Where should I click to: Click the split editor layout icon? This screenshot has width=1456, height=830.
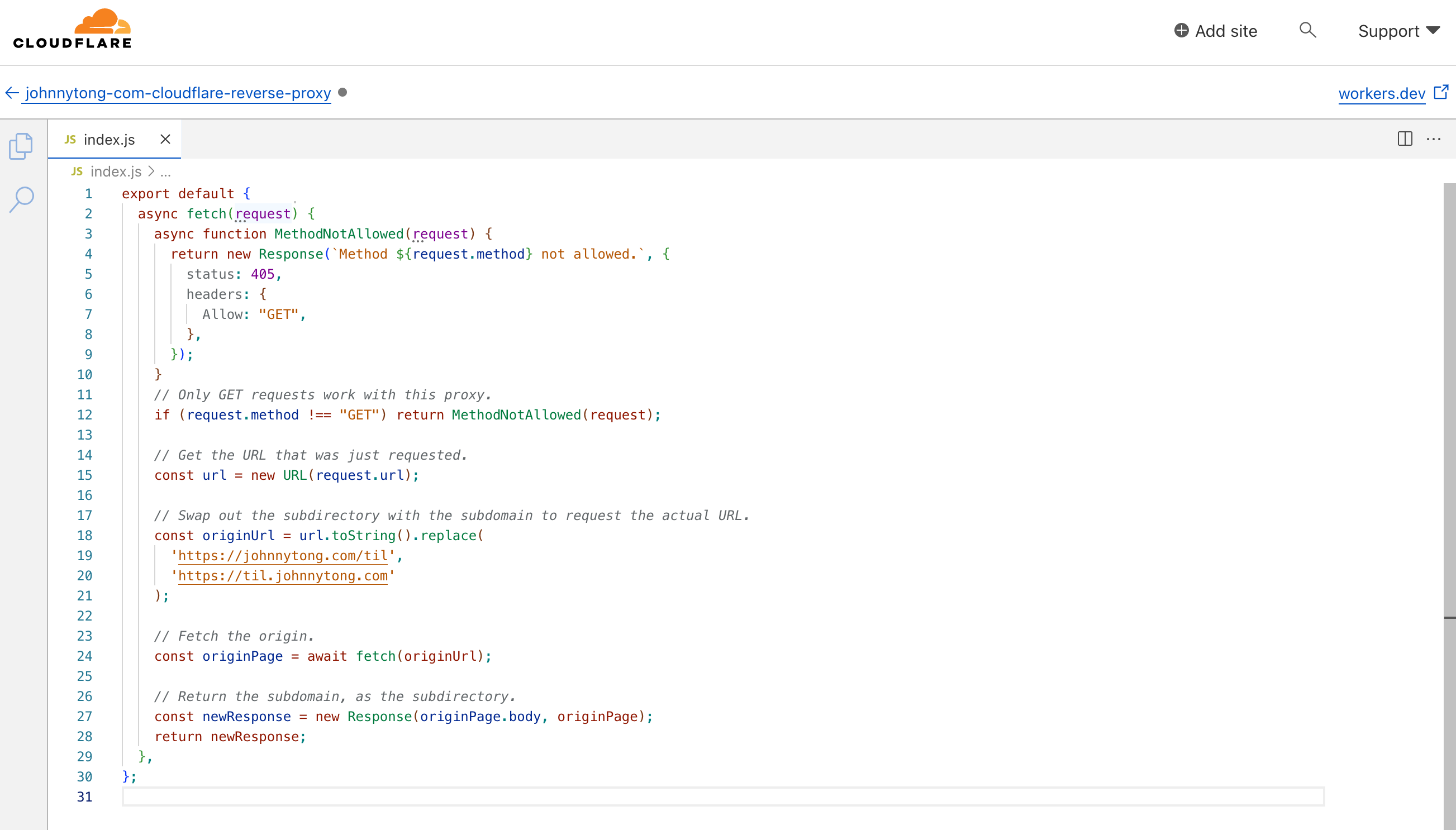pyautogui.click(x=1405, y=139)
